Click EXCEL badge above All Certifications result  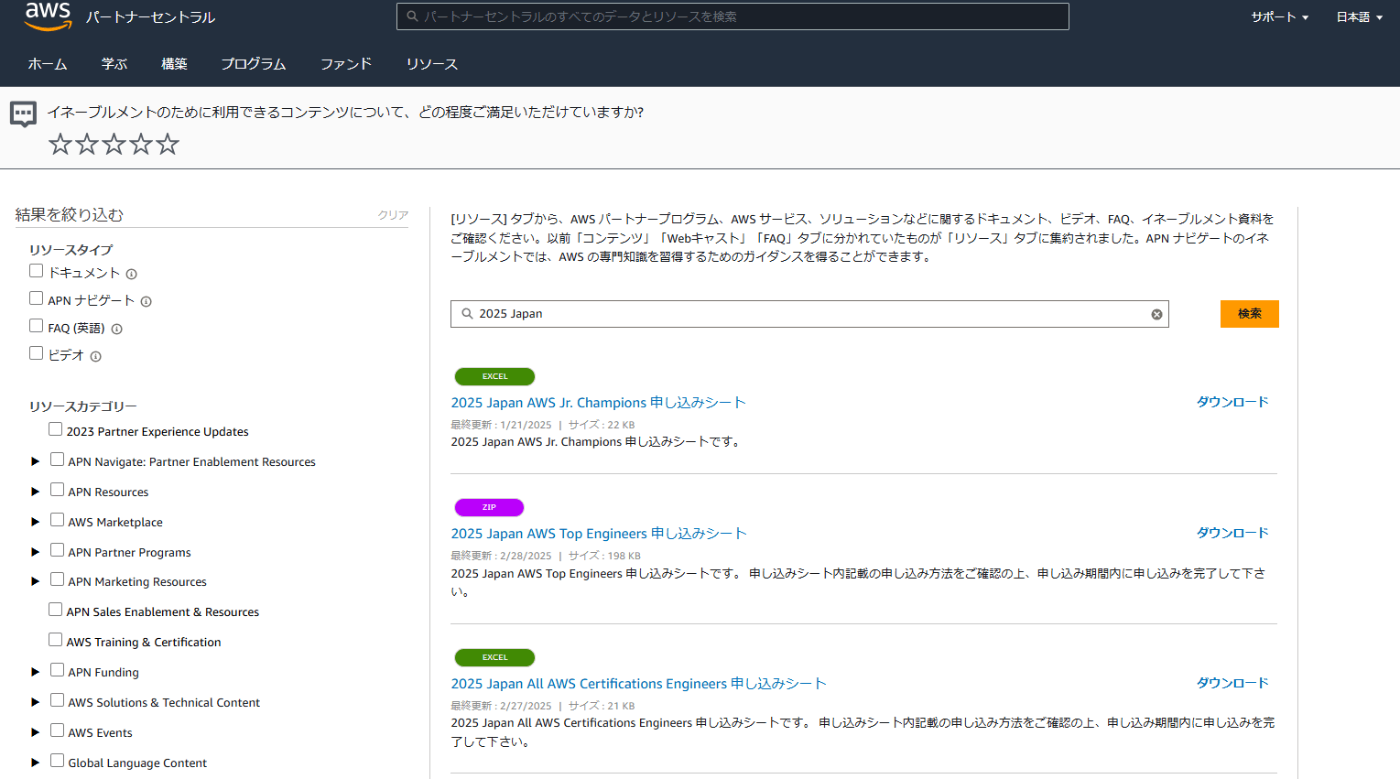pyautogui.click(x=495, y=658)
